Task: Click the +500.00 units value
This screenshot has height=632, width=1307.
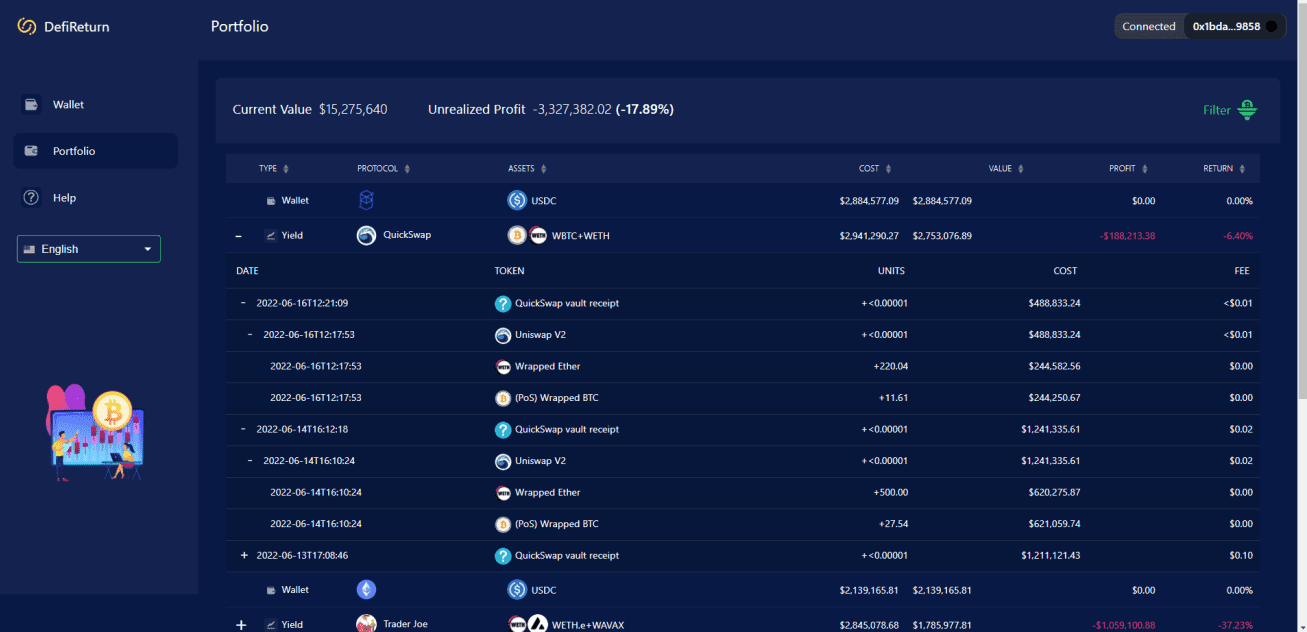Action: tap(890, 492)
